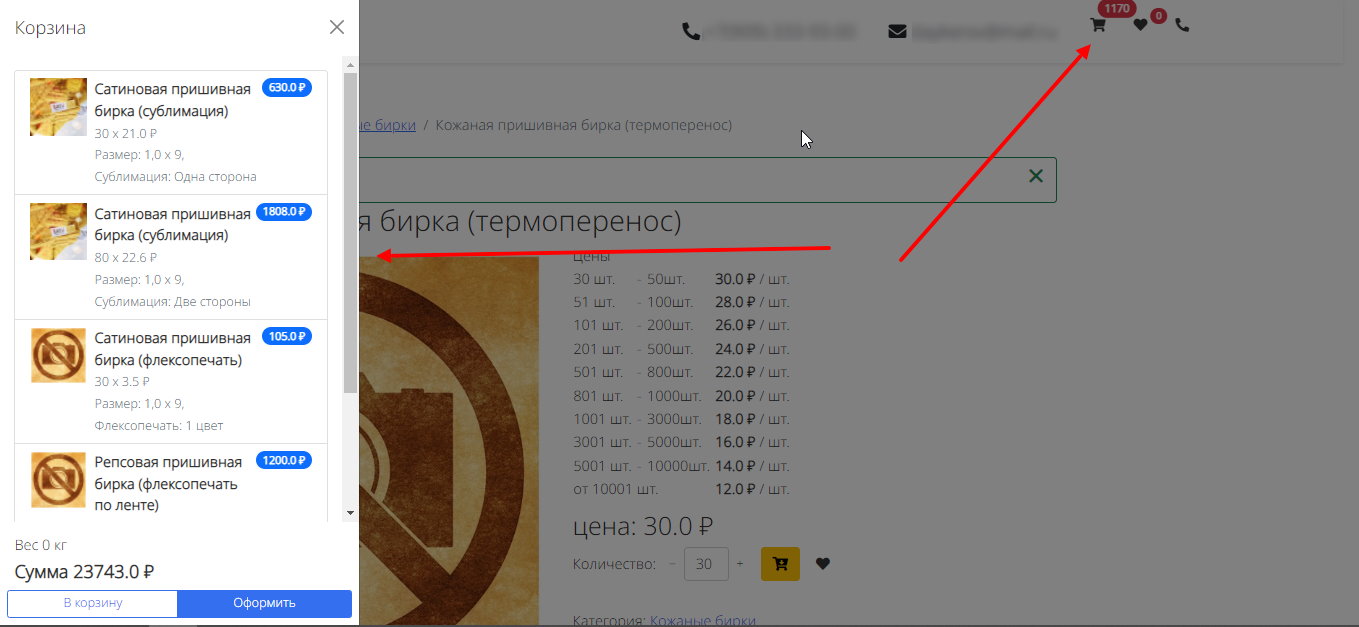
Task: Click the Оформить checkout button
Action: [265, 603]
